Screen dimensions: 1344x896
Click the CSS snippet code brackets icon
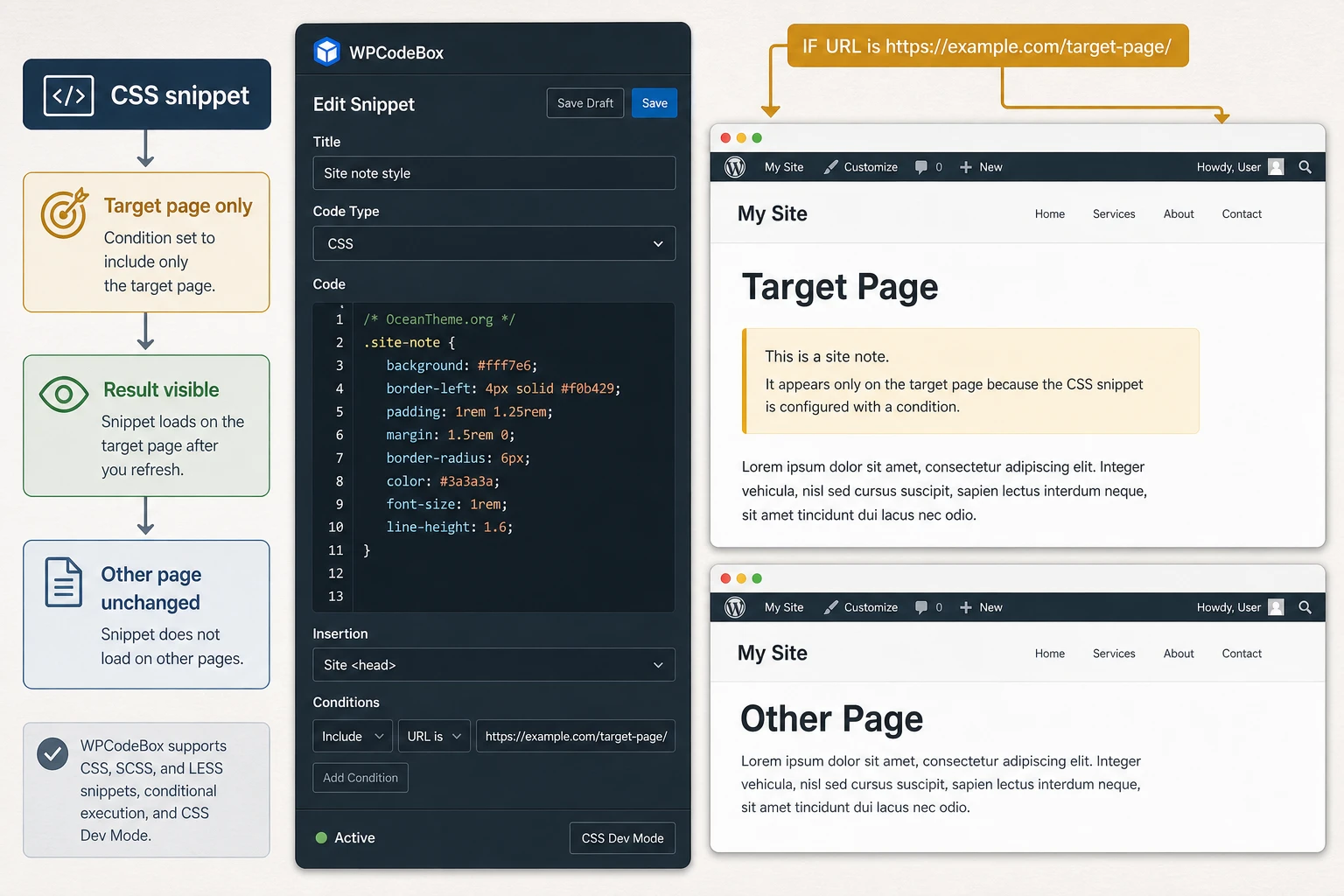click(x=69, y=95)
